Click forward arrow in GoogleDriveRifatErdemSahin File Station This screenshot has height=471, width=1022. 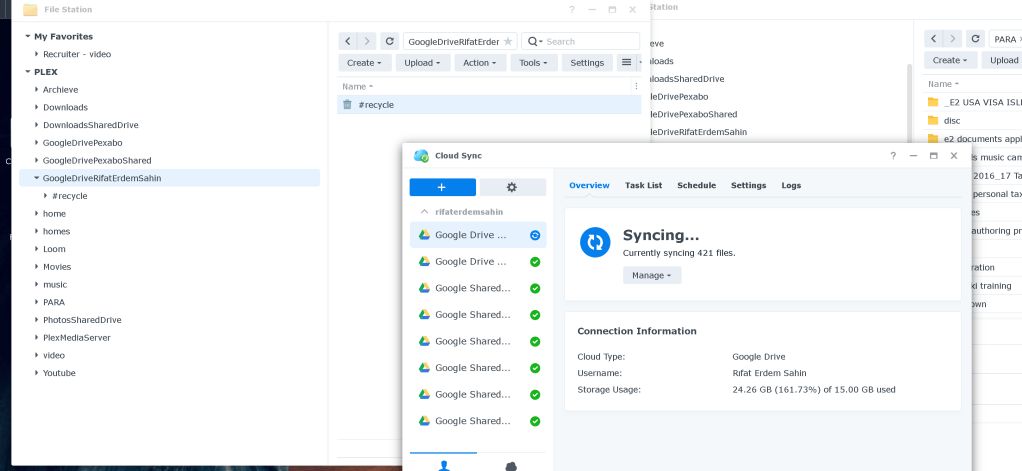(367, 41)
